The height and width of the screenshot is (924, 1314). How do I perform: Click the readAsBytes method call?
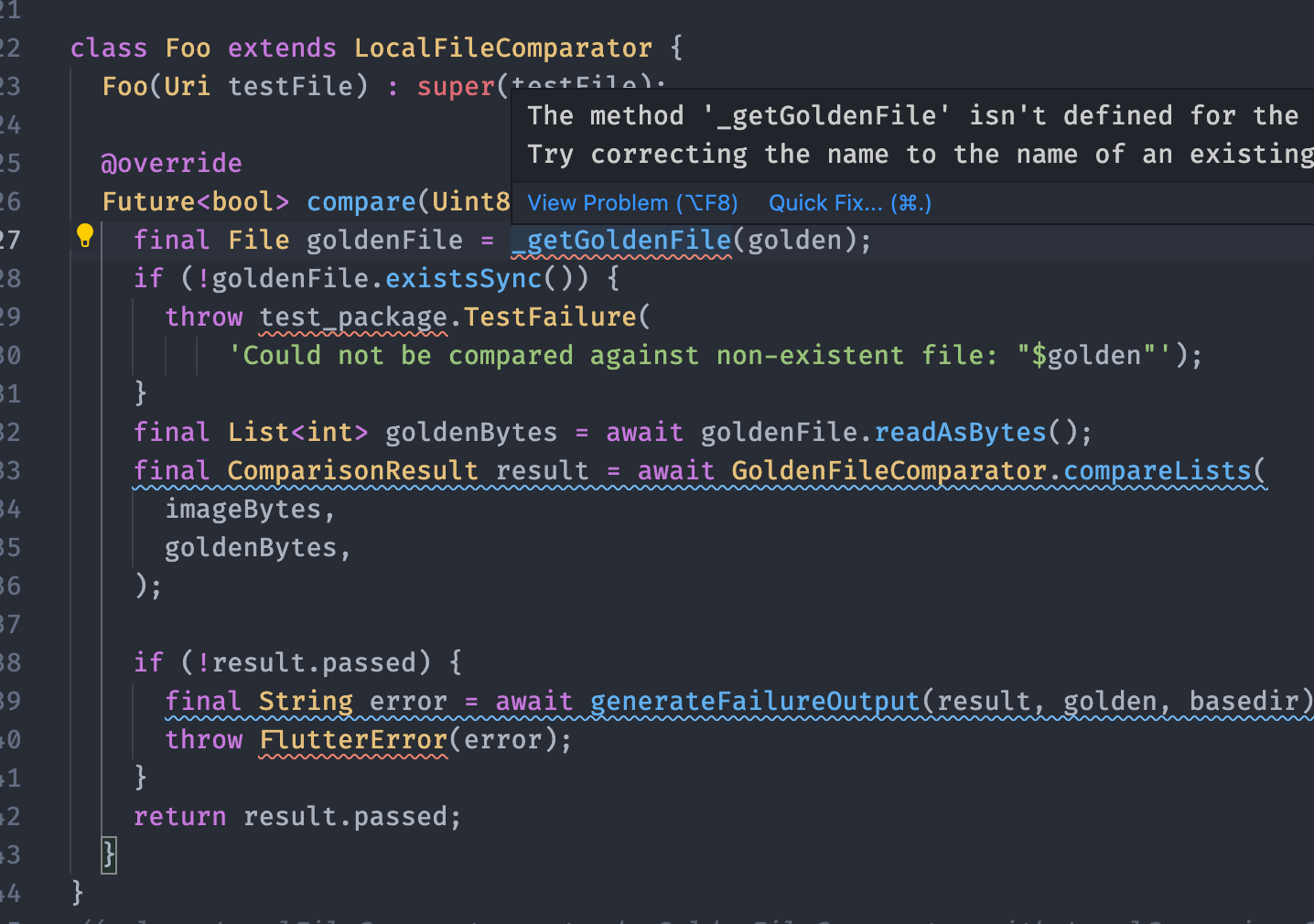pyautogui.click(x=960, y=433)
